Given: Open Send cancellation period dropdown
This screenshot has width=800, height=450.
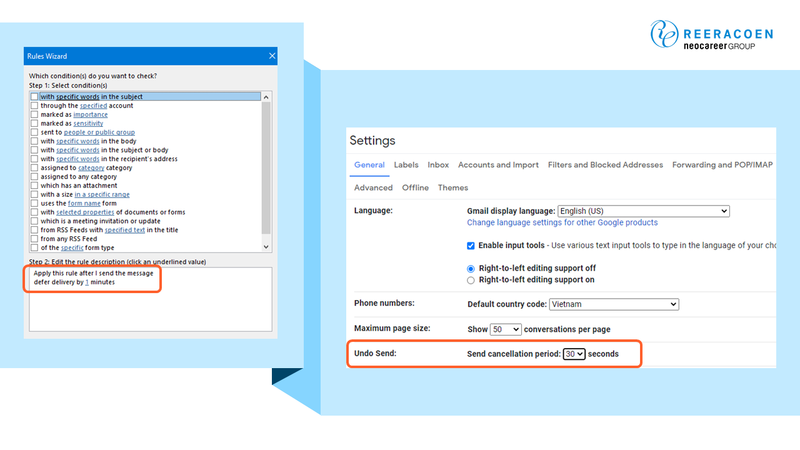Looking at the screenshot, I should (x=574, y=354).
